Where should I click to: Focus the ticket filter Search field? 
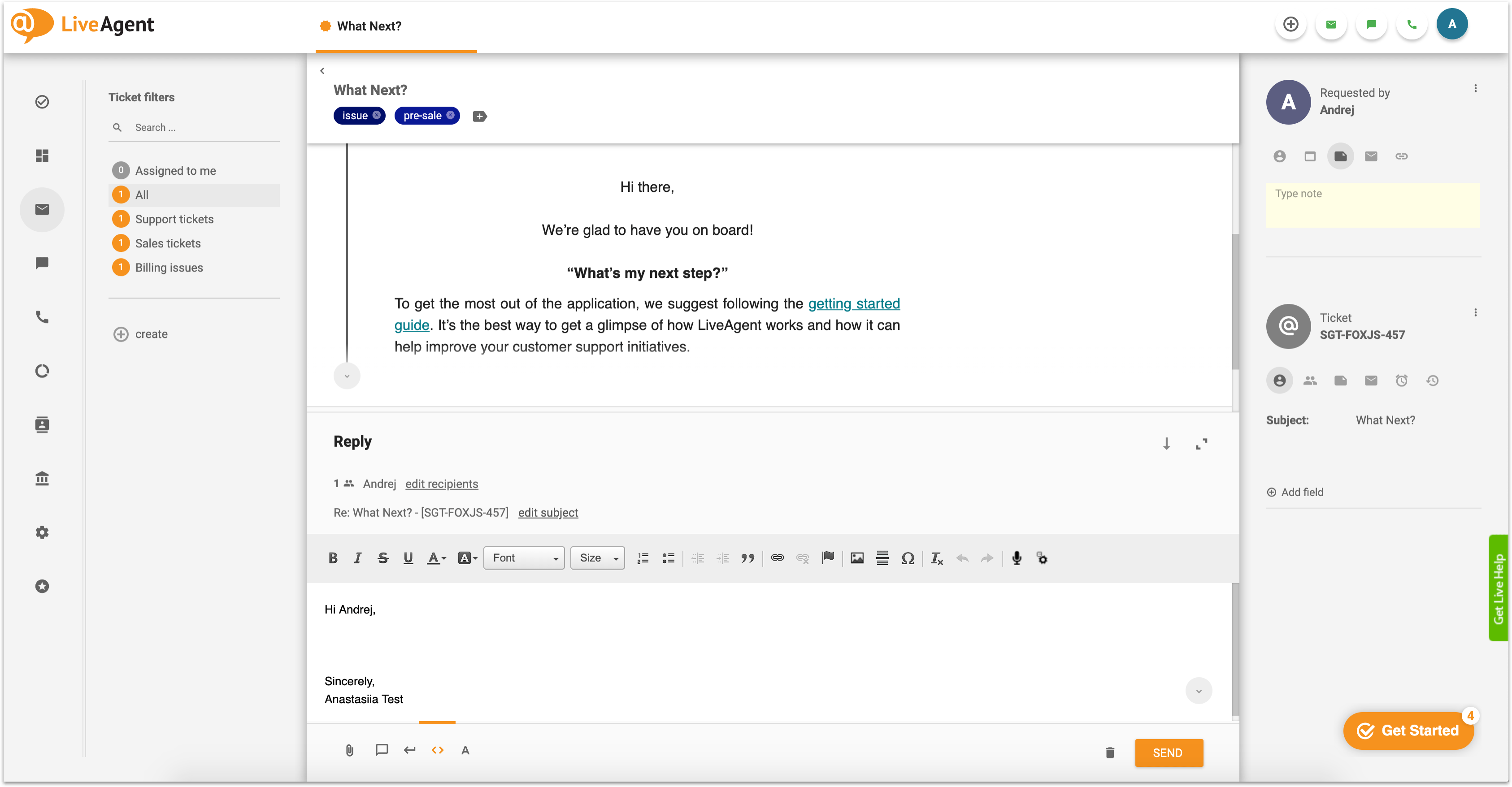(194, 127)
